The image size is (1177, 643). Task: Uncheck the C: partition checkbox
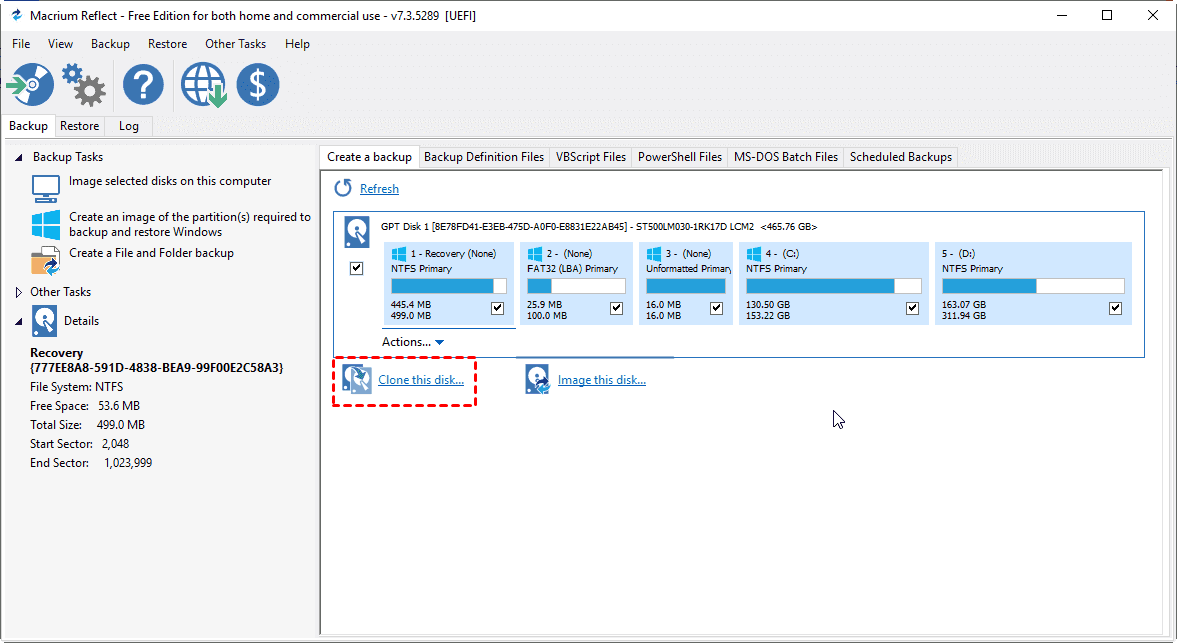pos(912,309)
